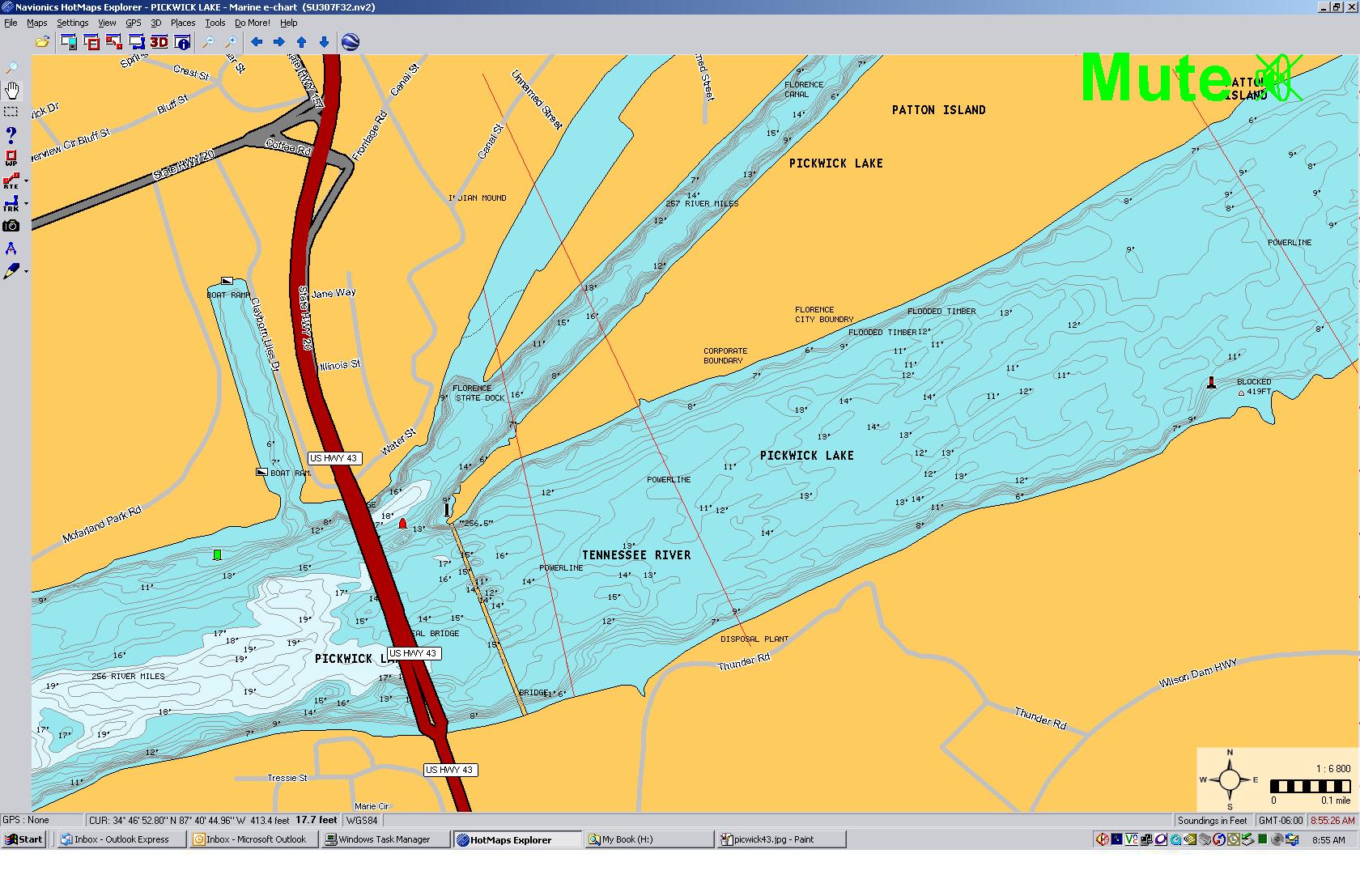This screenshot has height=896, width=1360.
Task: Activate the hand pan tool
Action: [x=11, y=90]
